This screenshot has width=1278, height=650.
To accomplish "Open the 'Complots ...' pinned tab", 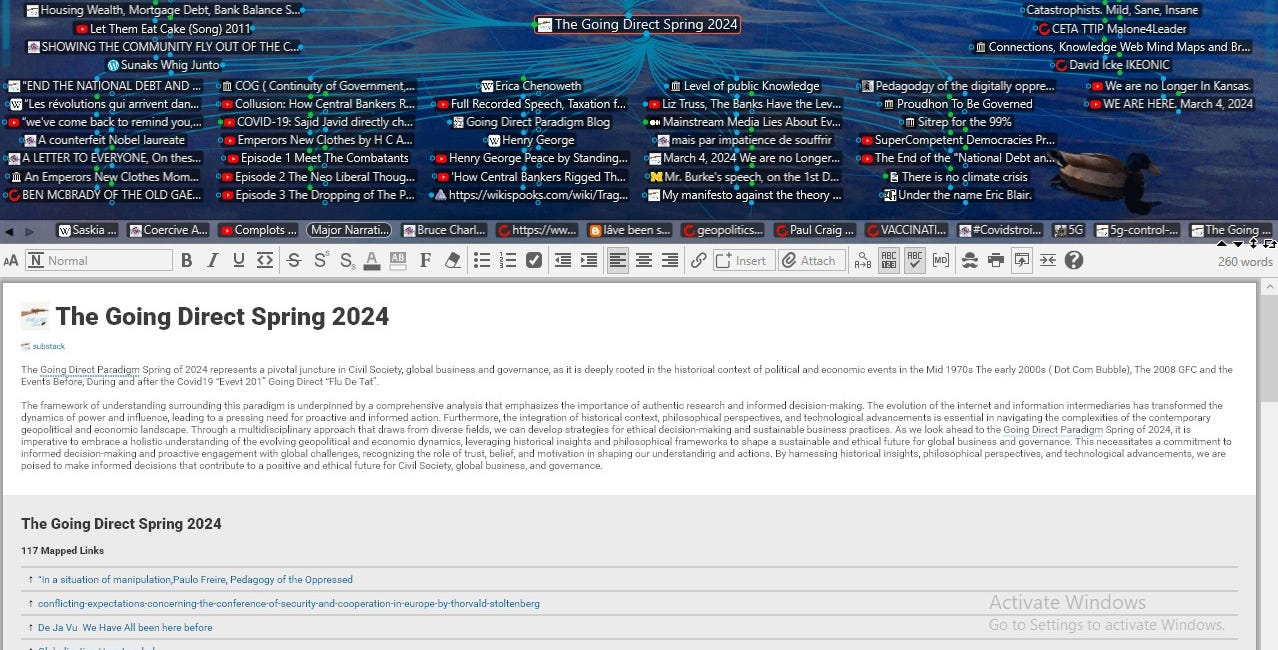I will point(258,230).
